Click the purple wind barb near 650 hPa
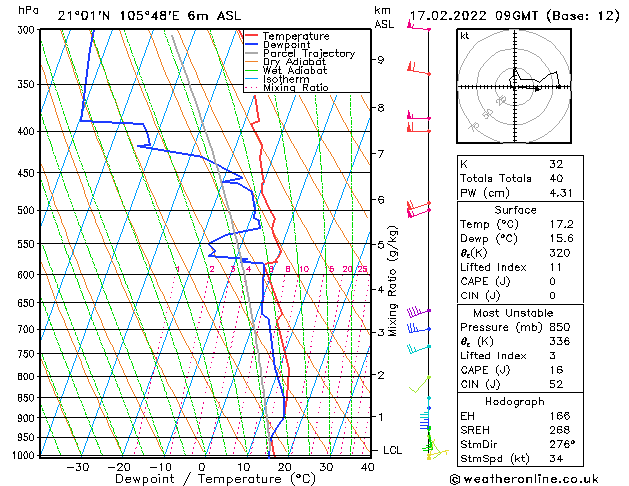 tap(418, 312)
